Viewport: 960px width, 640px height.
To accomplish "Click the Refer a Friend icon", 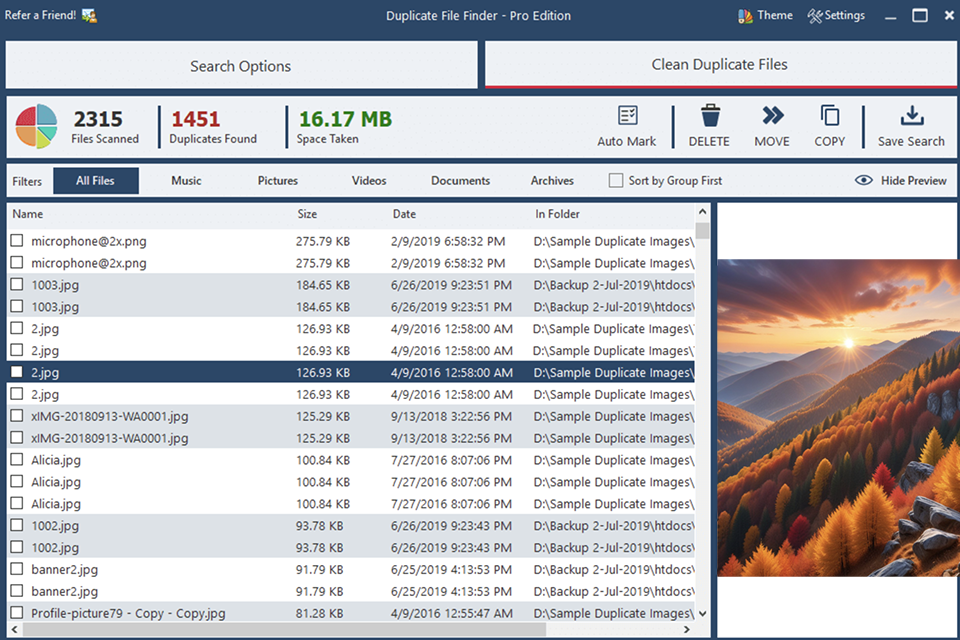I will 89,16.
